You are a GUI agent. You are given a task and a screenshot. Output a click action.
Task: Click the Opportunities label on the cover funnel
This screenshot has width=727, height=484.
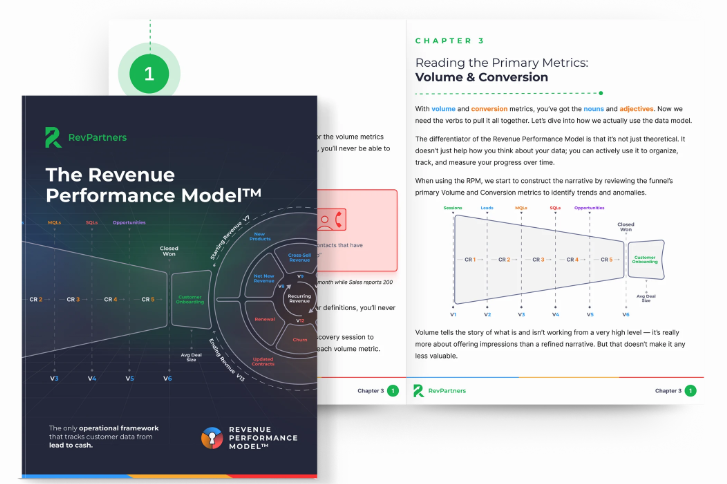pos(129,223)
